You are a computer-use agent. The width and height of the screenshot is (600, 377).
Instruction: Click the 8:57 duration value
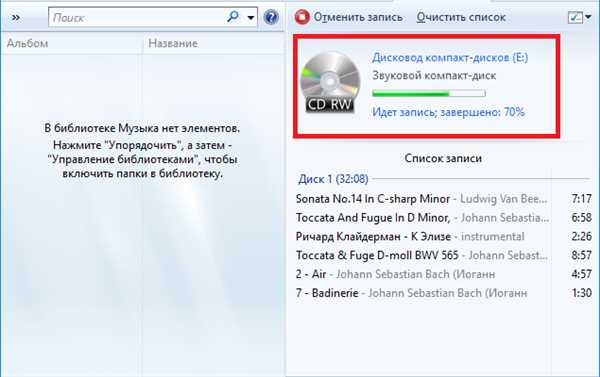pyautogui.click(x=581, y=255)
